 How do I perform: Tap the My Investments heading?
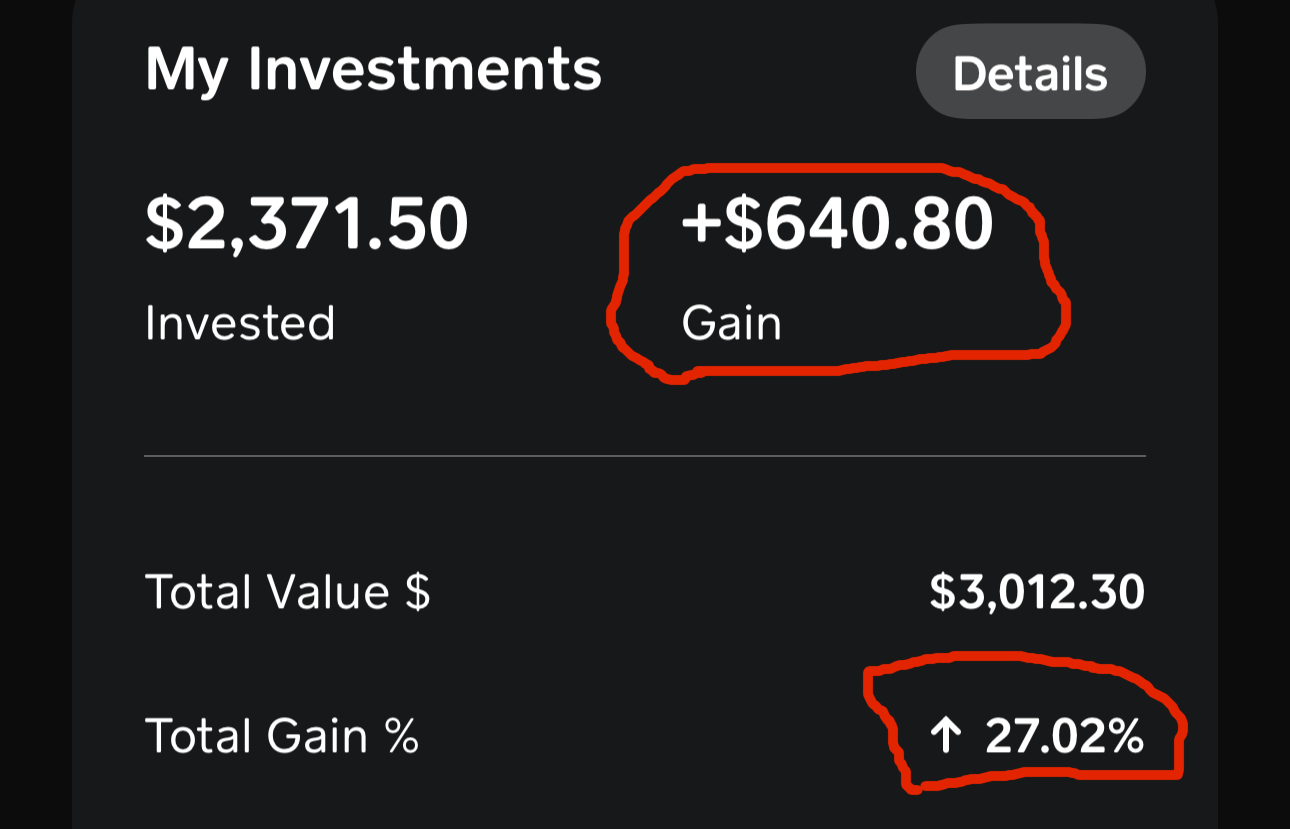click(x=373, y=70)
